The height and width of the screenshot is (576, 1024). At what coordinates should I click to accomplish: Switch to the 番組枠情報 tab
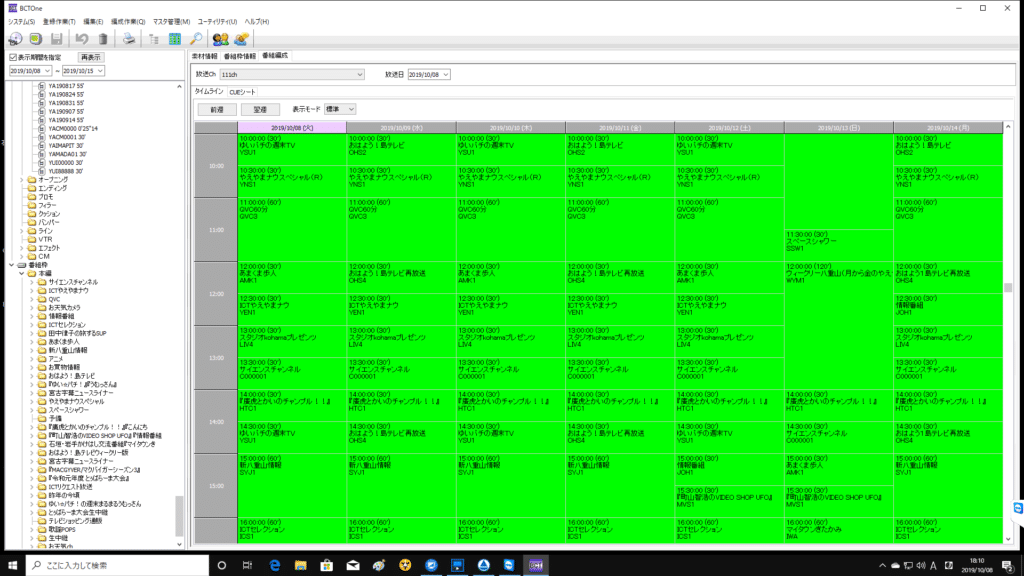pyautogui.click(x=240, y=56)
